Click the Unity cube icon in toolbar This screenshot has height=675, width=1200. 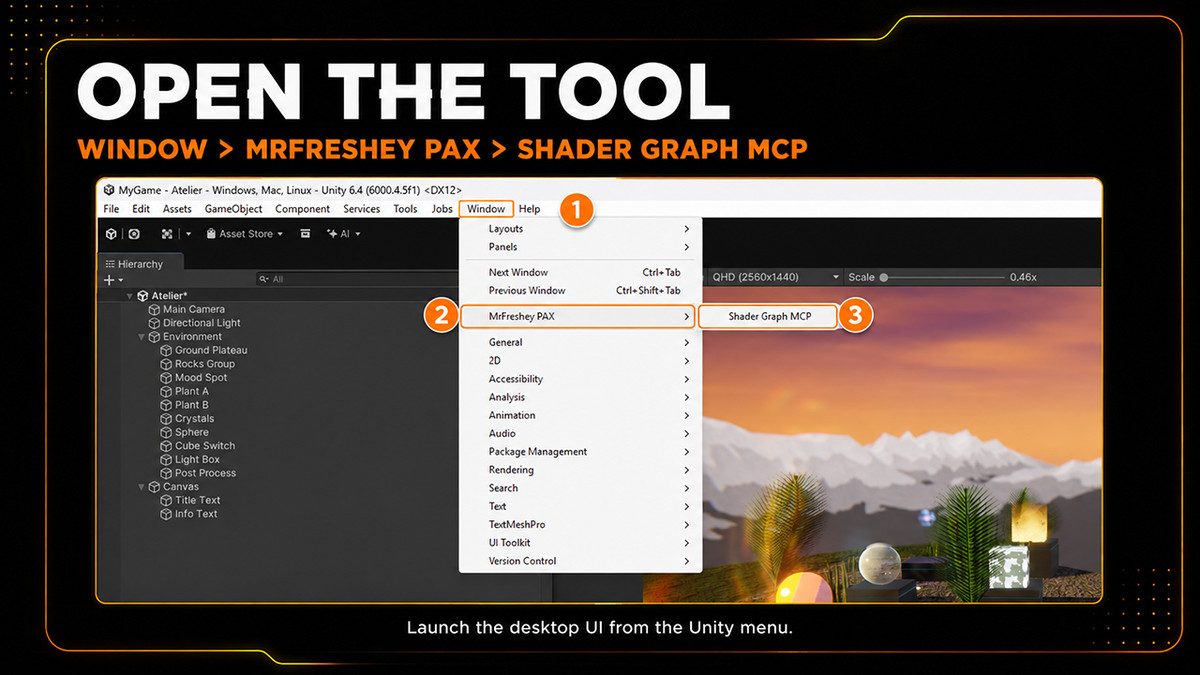pos(111,234)
